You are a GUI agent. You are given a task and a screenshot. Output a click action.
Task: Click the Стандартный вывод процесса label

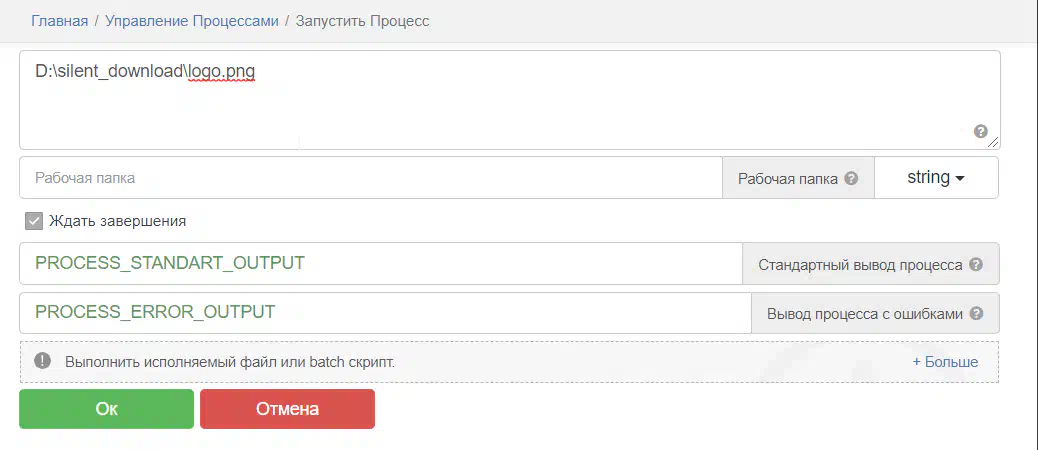coord(860,265)
